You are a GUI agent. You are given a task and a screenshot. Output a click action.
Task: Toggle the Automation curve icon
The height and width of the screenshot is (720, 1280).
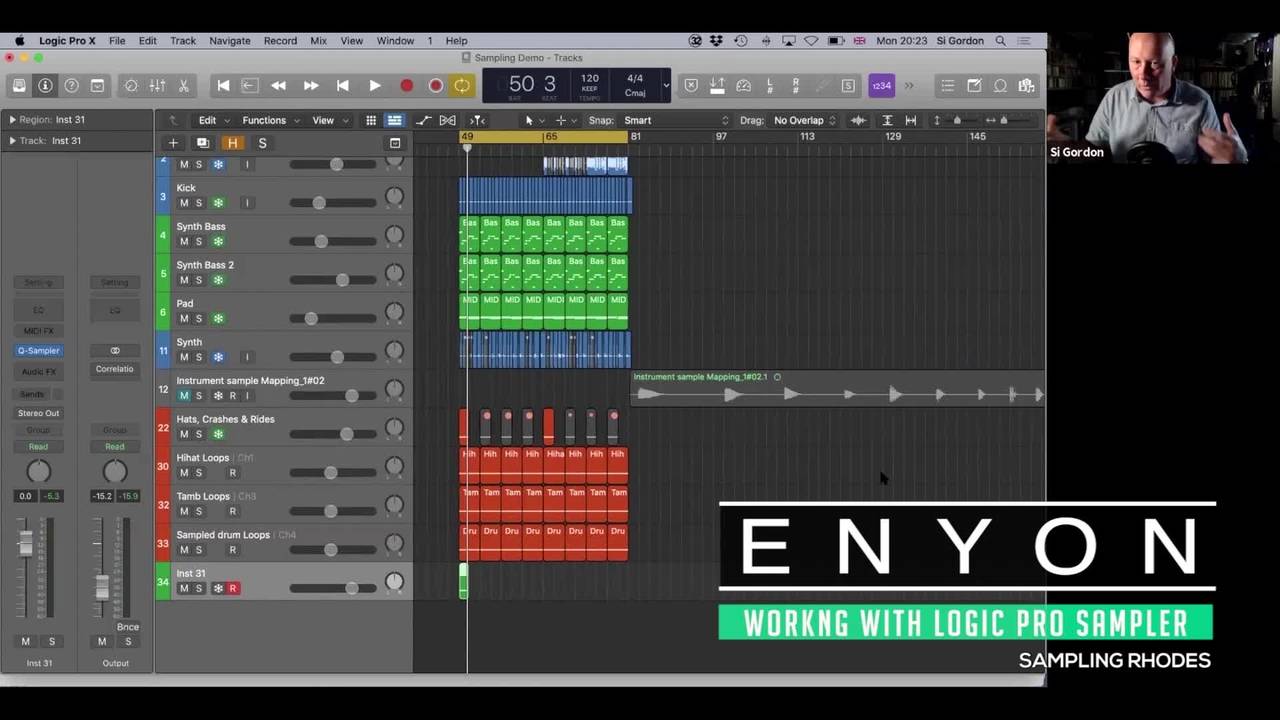[423, 120]
